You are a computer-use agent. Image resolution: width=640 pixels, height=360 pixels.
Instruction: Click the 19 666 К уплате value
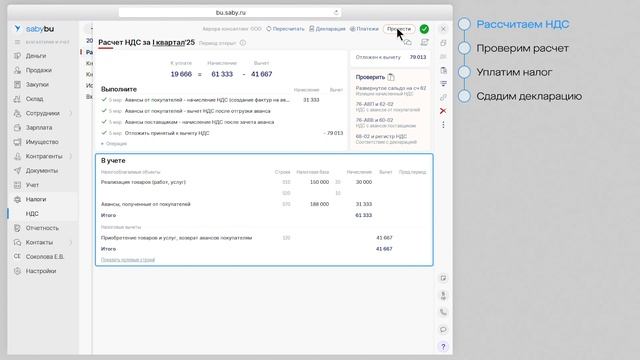[x=181, y=74]
